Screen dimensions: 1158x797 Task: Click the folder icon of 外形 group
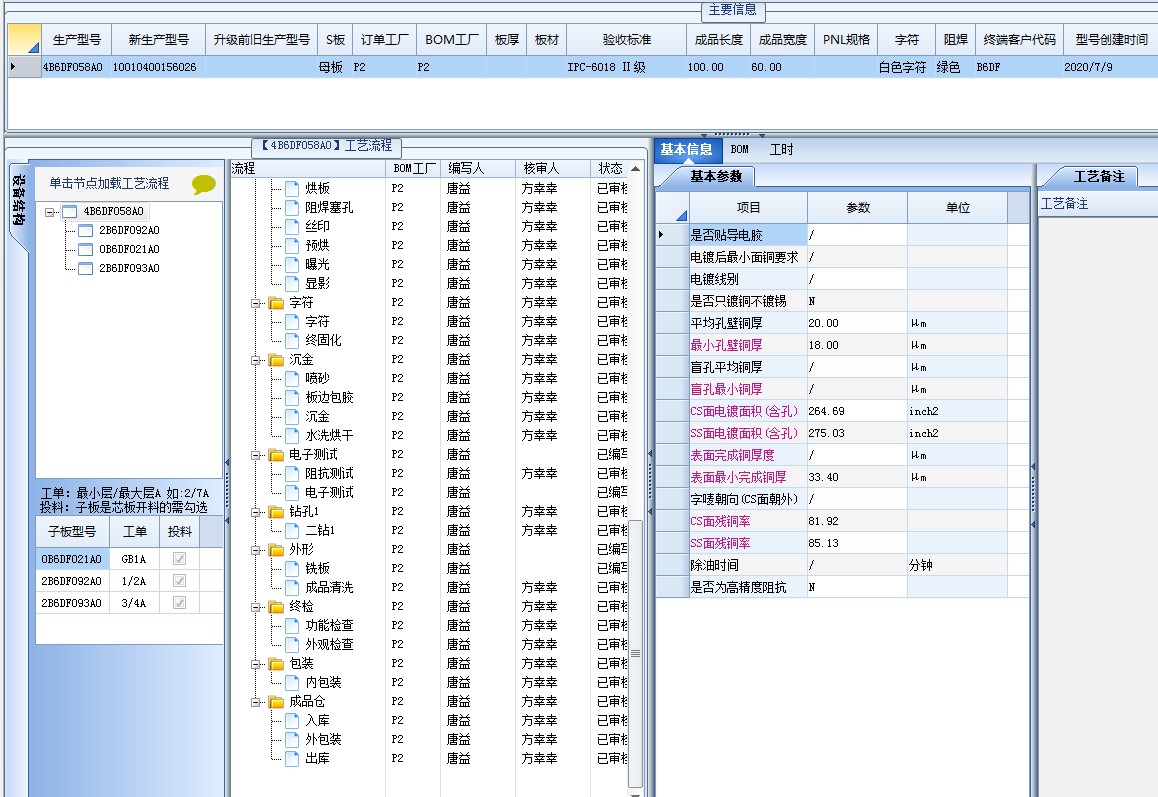[x=276, y=550]
